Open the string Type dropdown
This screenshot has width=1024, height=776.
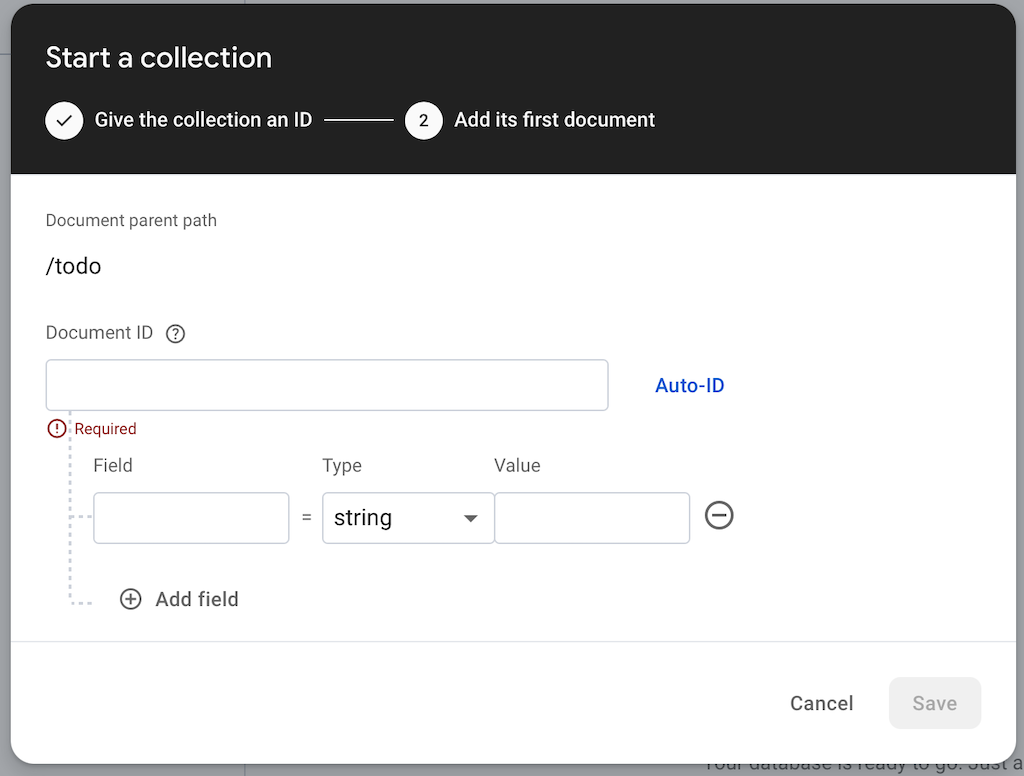pyautogui.click(x=408, y=518)
